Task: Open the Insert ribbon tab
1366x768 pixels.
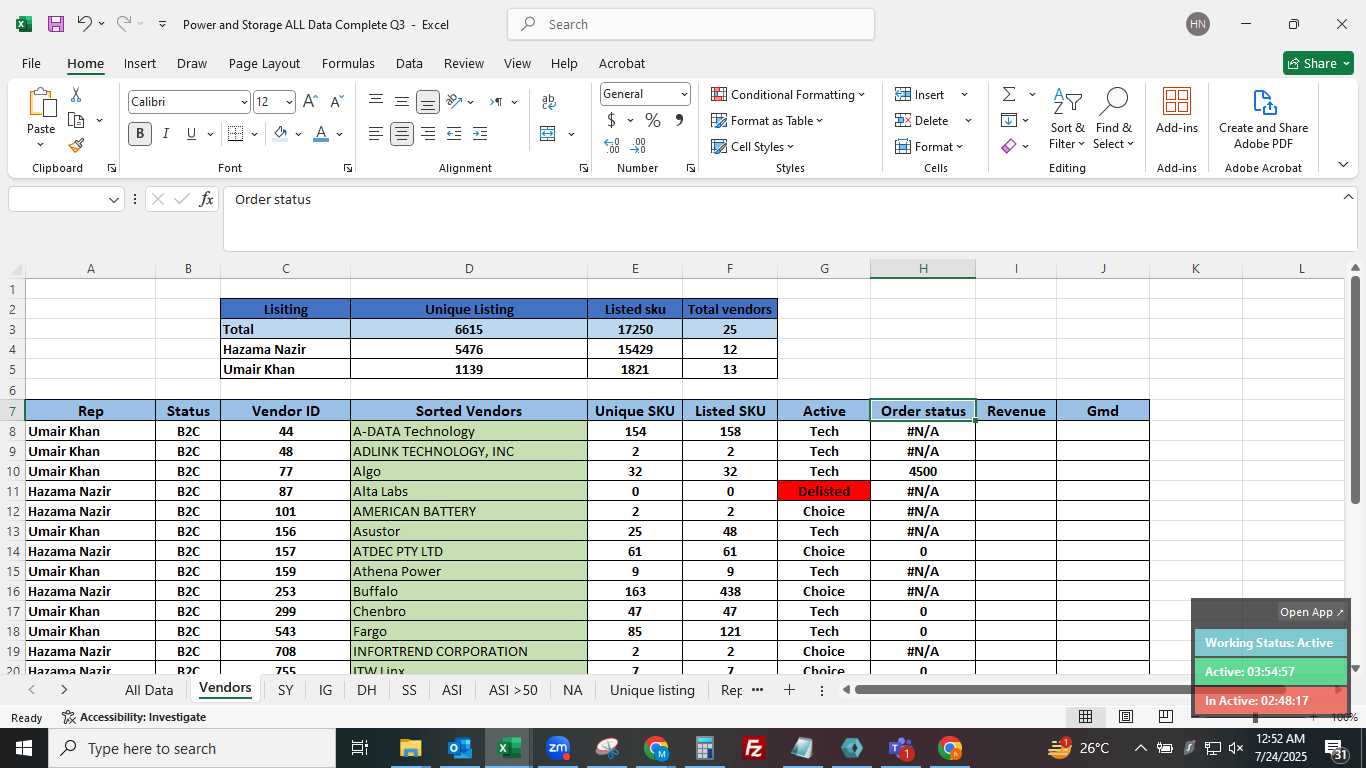Action: click(x=140, y=63)
